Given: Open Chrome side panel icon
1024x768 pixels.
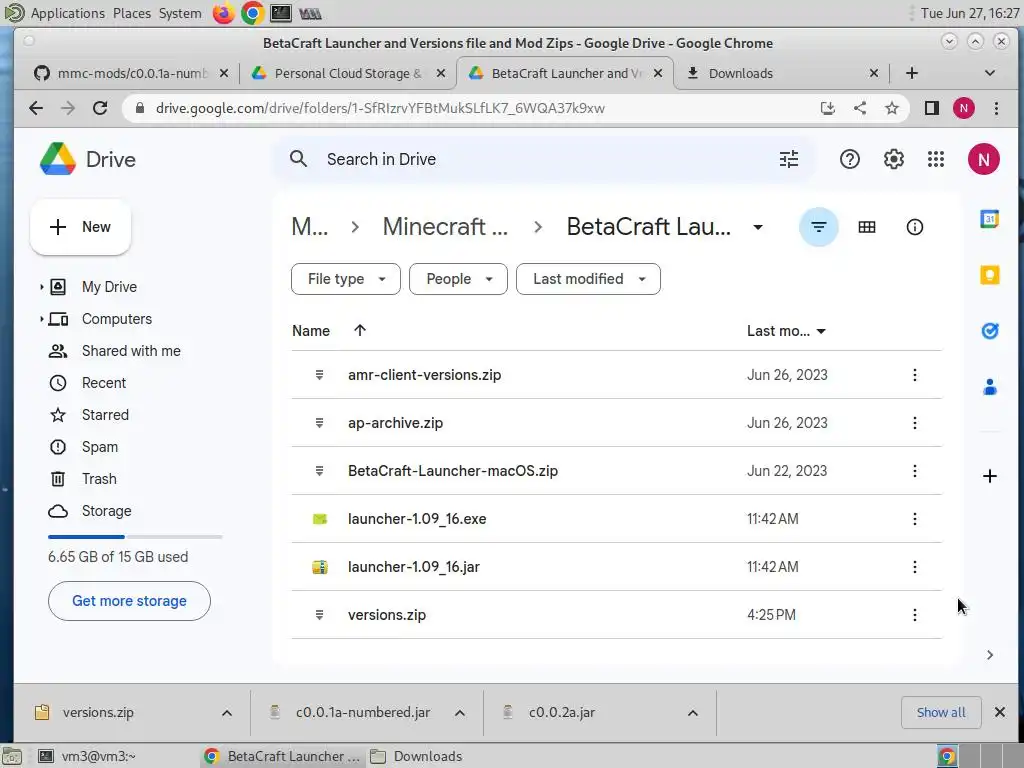Looking at the screenshot, I should [x=931, y=108].
